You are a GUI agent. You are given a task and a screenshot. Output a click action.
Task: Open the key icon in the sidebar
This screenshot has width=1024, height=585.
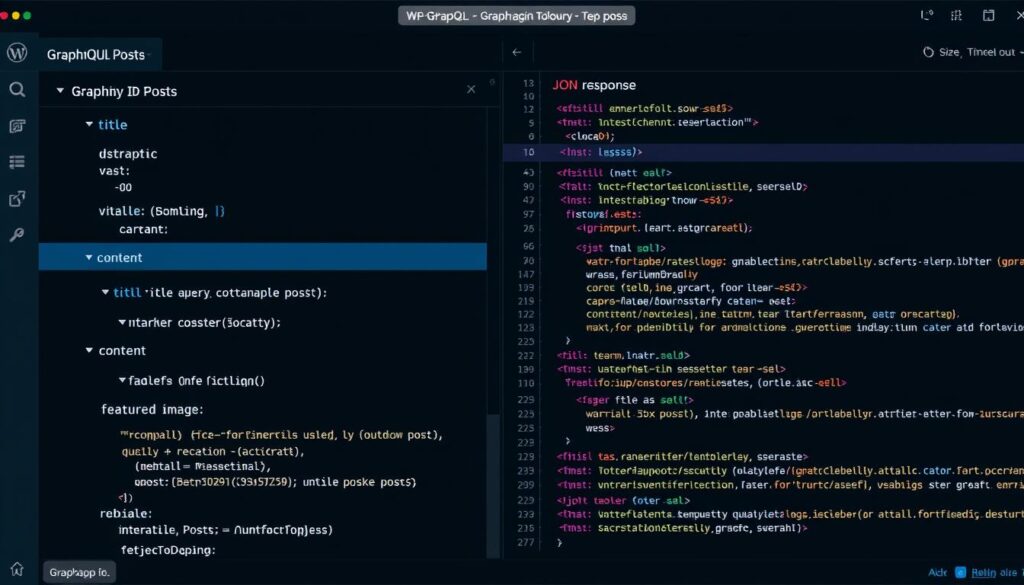tap(17, 235)
